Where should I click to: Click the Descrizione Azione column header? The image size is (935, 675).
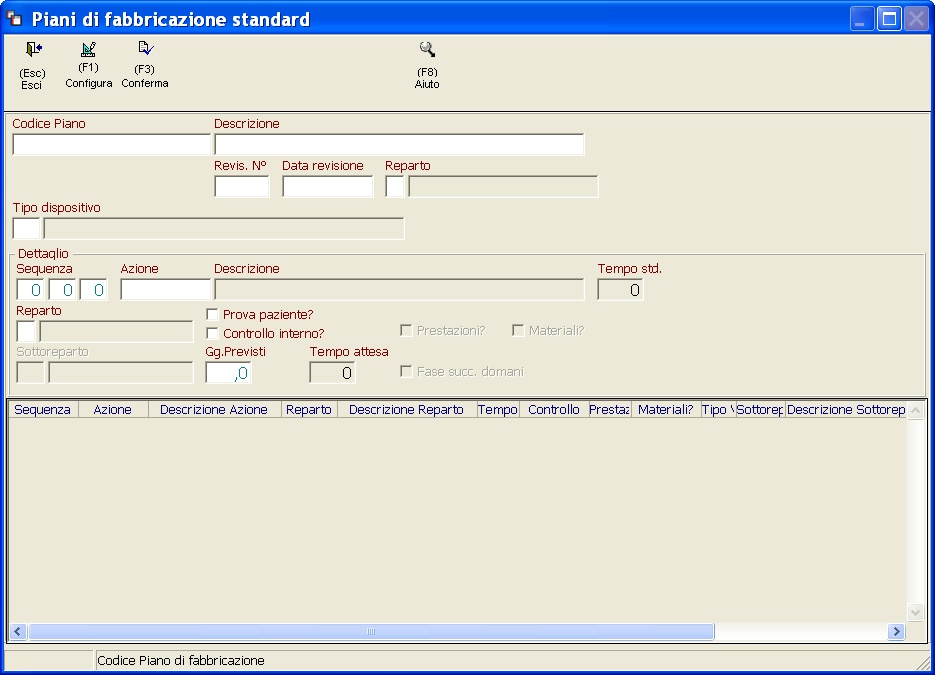214,410
